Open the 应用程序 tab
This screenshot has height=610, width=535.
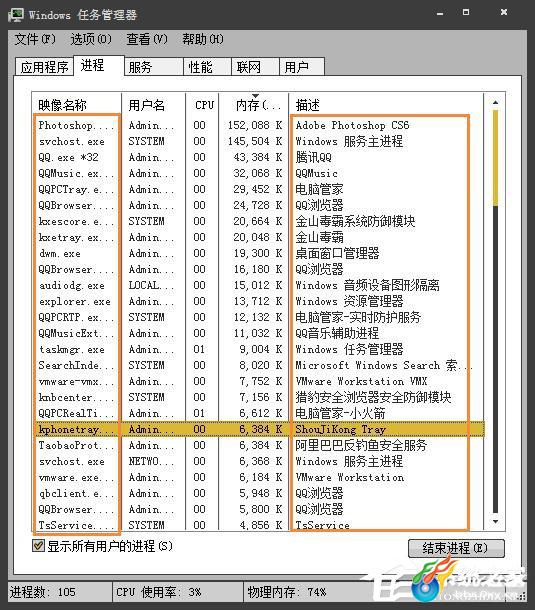[44, 67]
